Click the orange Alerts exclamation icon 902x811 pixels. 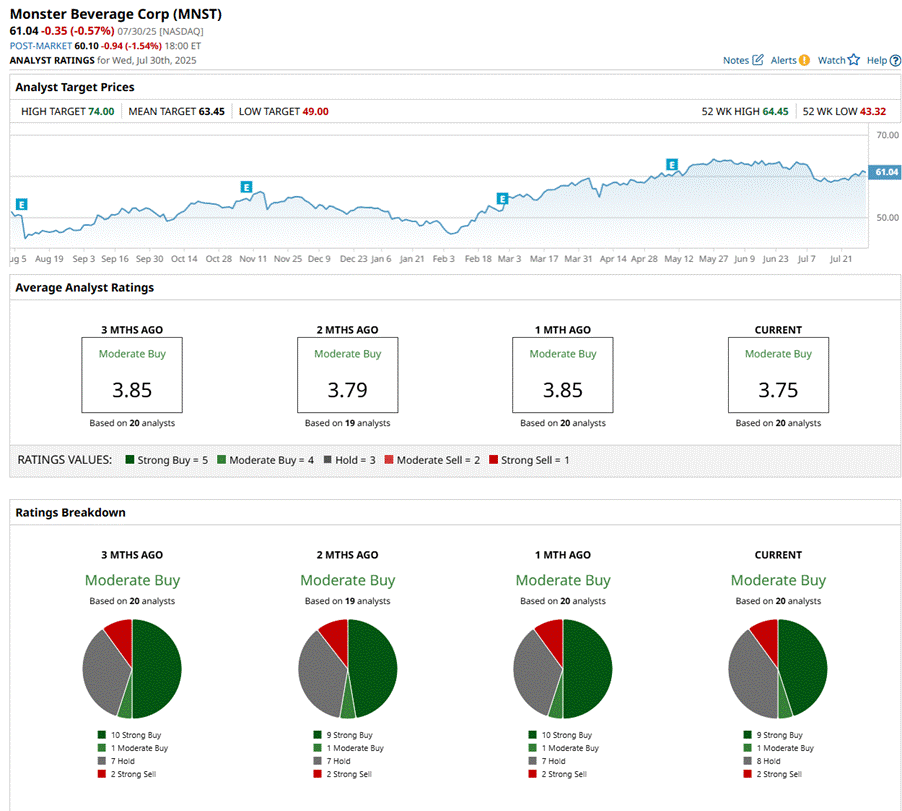804,60
